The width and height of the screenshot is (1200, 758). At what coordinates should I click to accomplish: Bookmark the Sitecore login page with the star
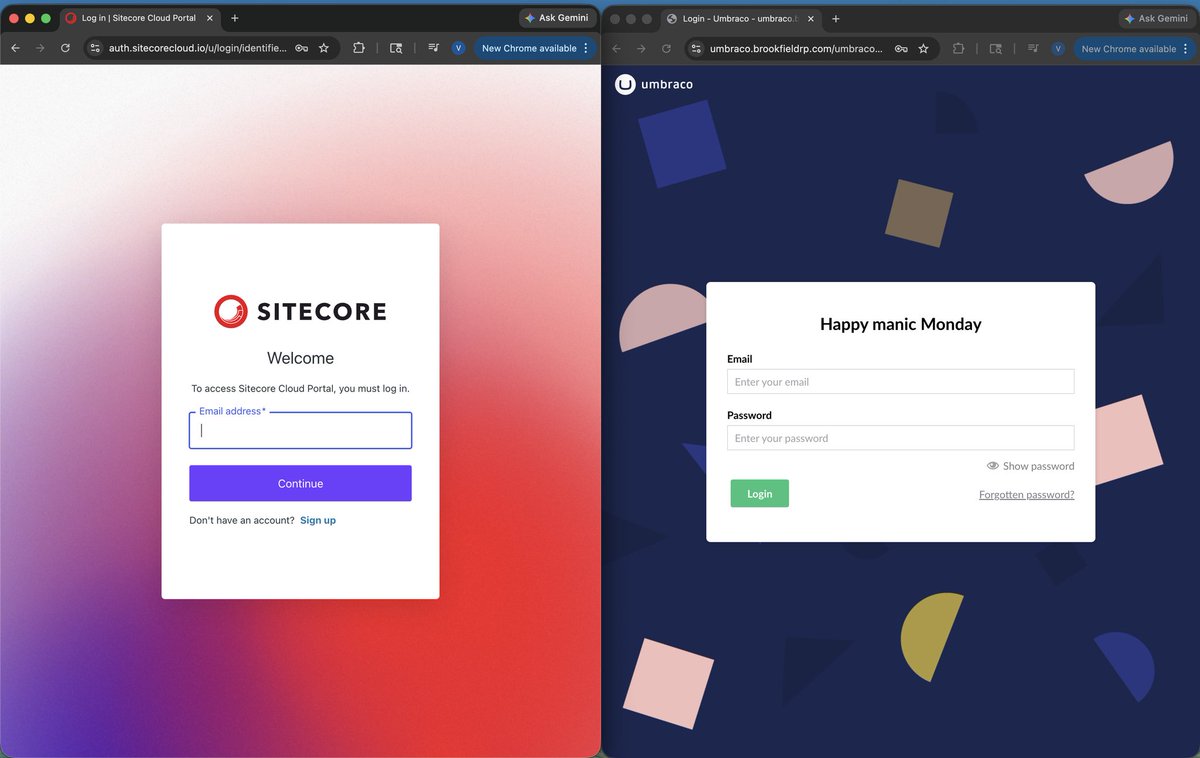click(324, 48)
